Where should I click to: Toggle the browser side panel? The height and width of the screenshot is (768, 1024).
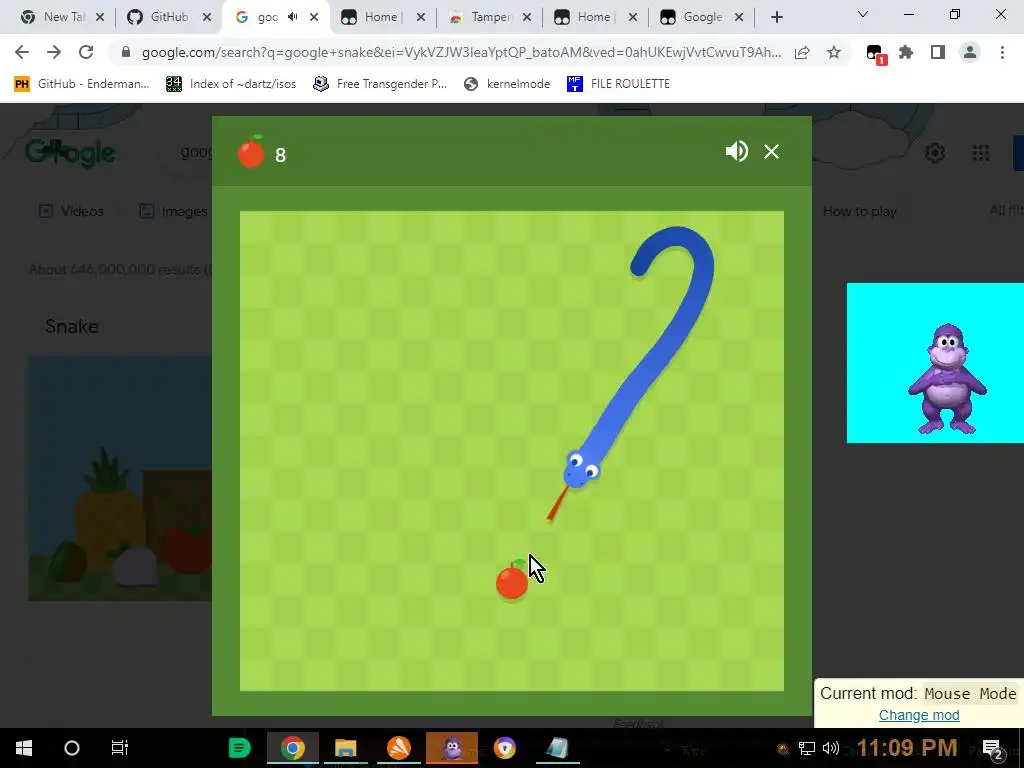click(938, 52)
